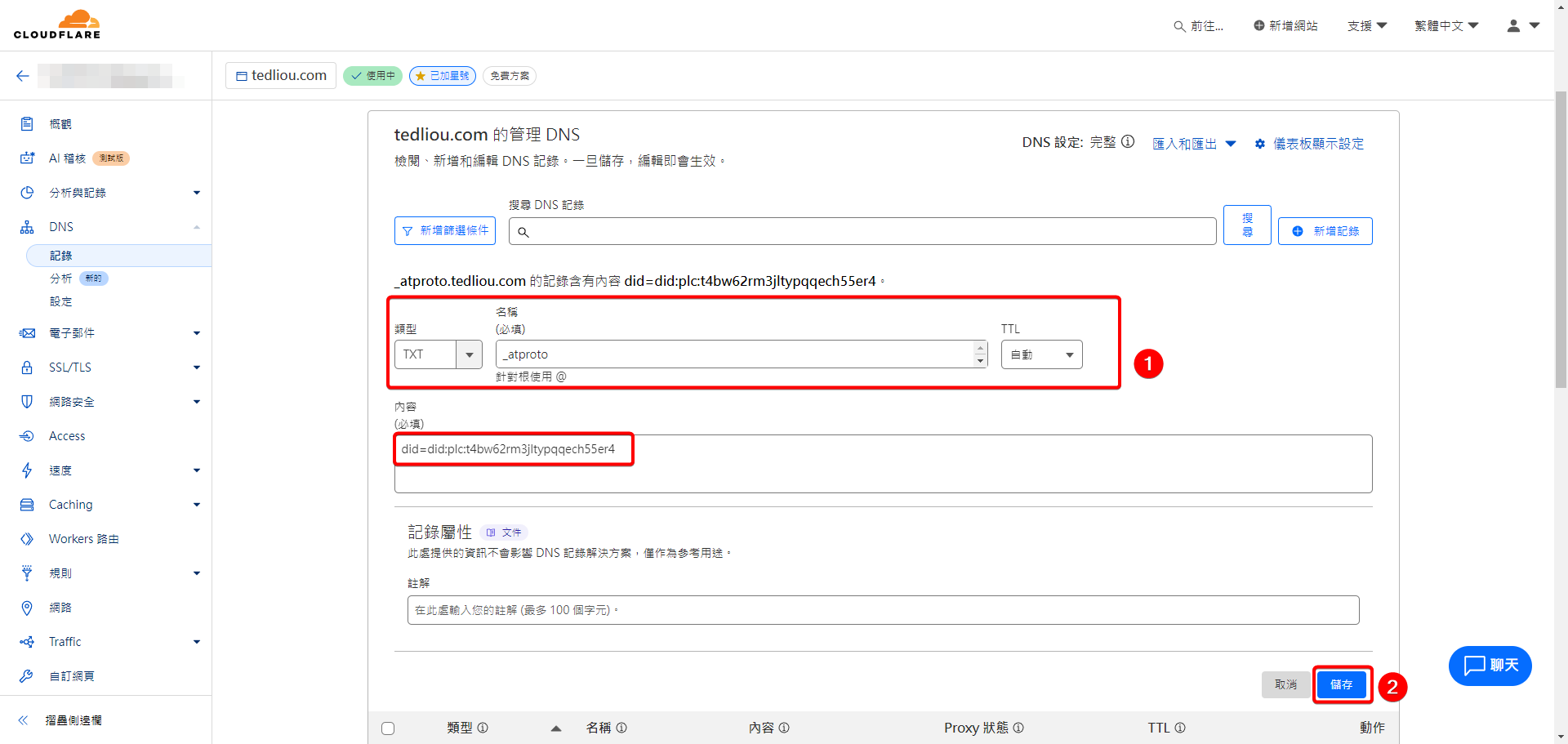This screenshot has height=744, width=1568.
Task: Click the 取消 cancel button
Action: [1285, 684]
